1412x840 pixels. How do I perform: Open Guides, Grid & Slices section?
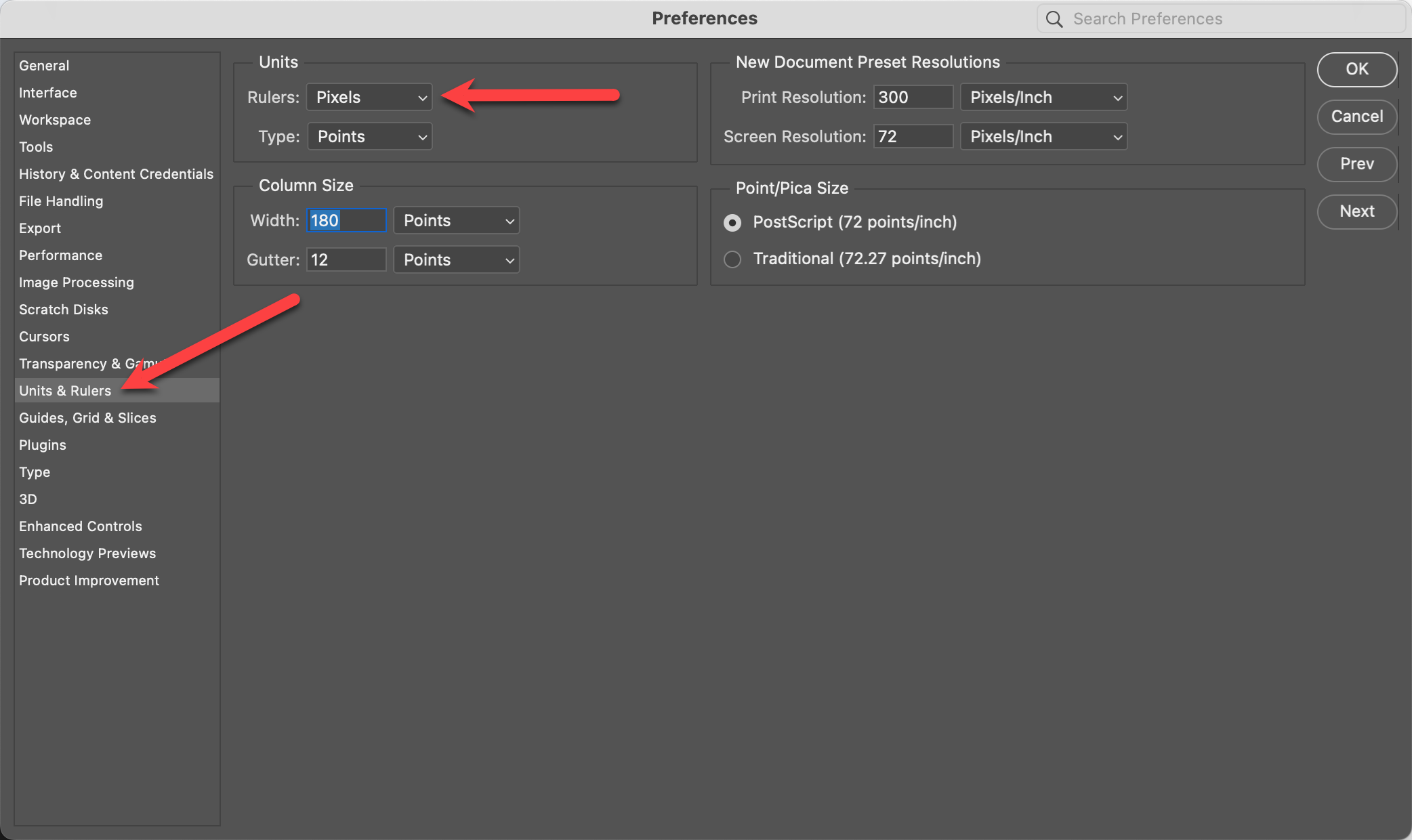87,418
